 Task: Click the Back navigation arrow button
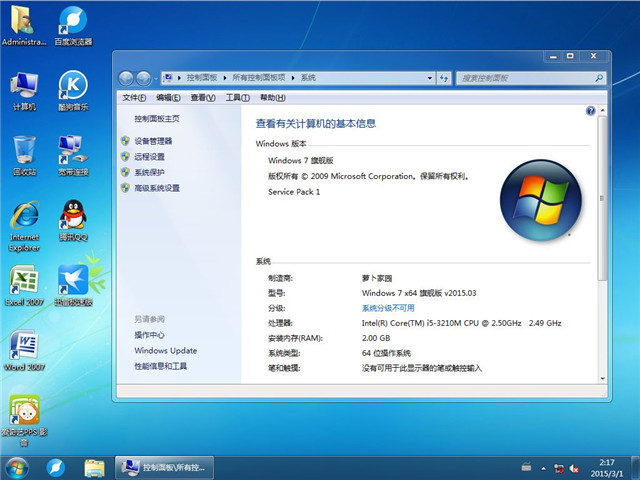[x=126, y=78]
